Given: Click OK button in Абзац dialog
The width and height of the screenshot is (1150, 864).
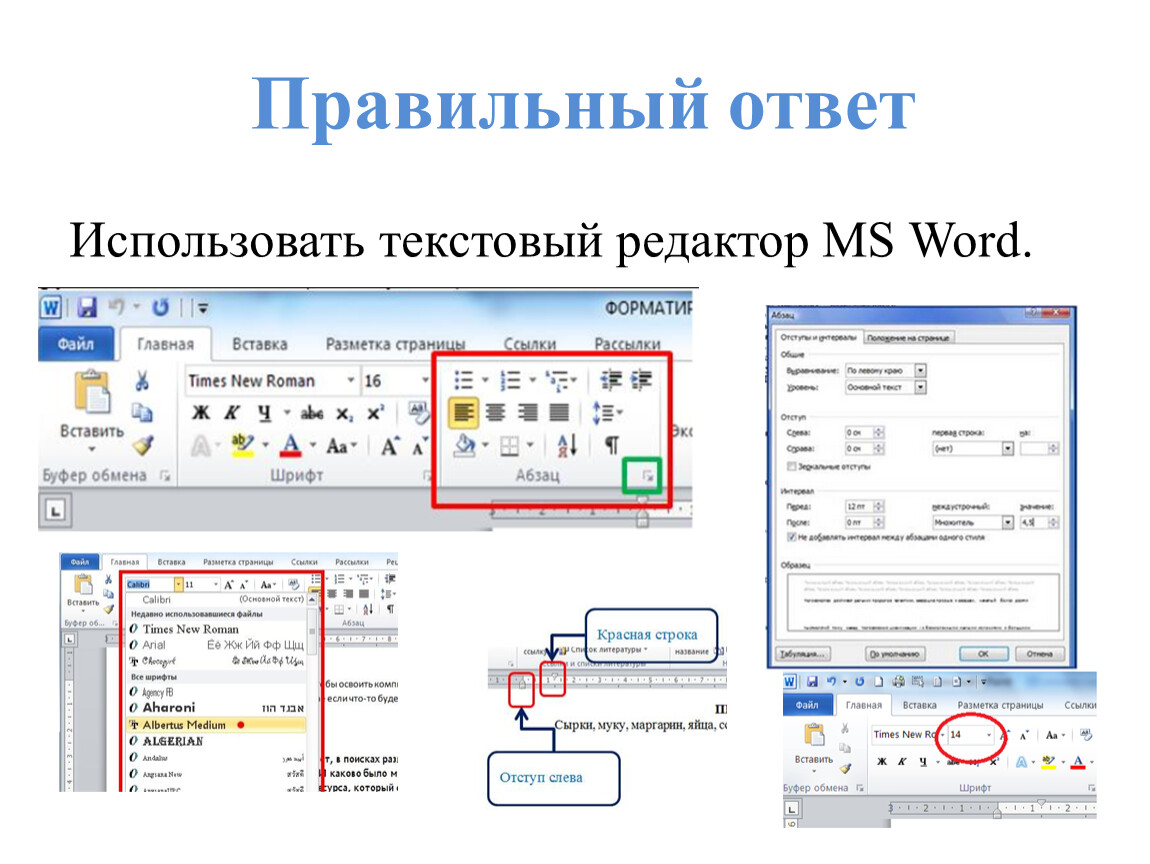Looking at the screenshot, I should click(983, 654).
